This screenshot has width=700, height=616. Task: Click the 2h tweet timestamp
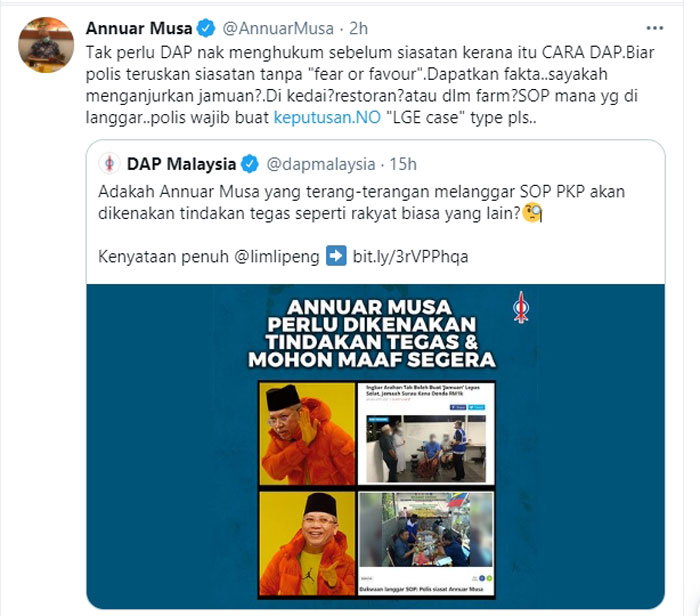(358, 29)
